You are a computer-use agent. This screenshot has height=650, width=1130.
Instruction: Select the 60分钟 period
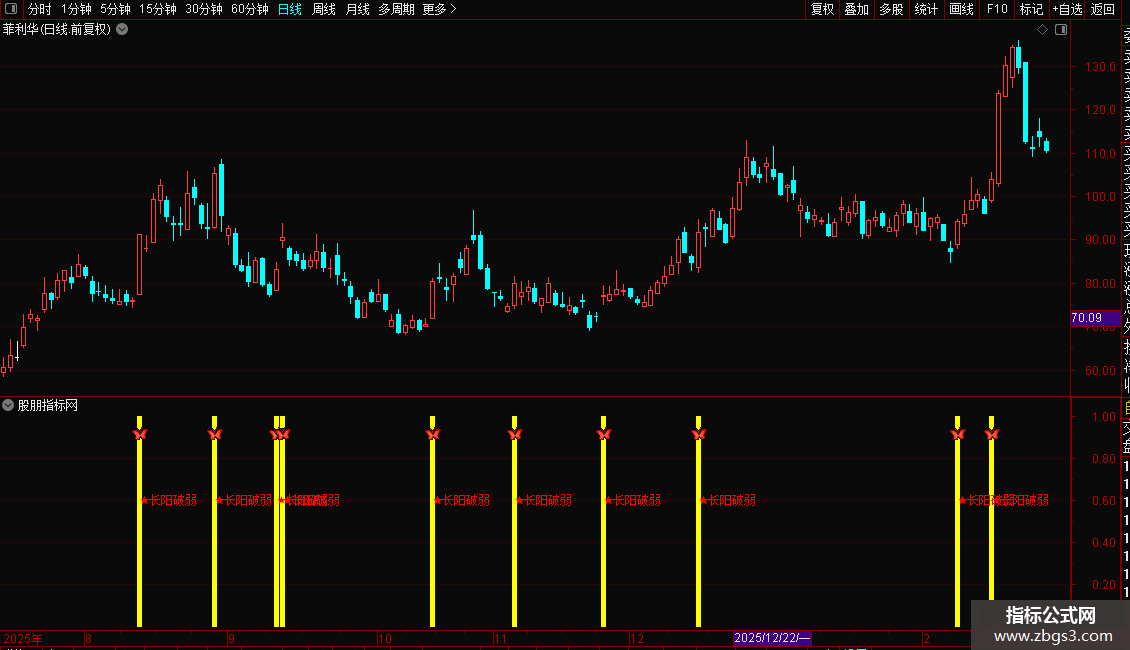click(250, 9)
